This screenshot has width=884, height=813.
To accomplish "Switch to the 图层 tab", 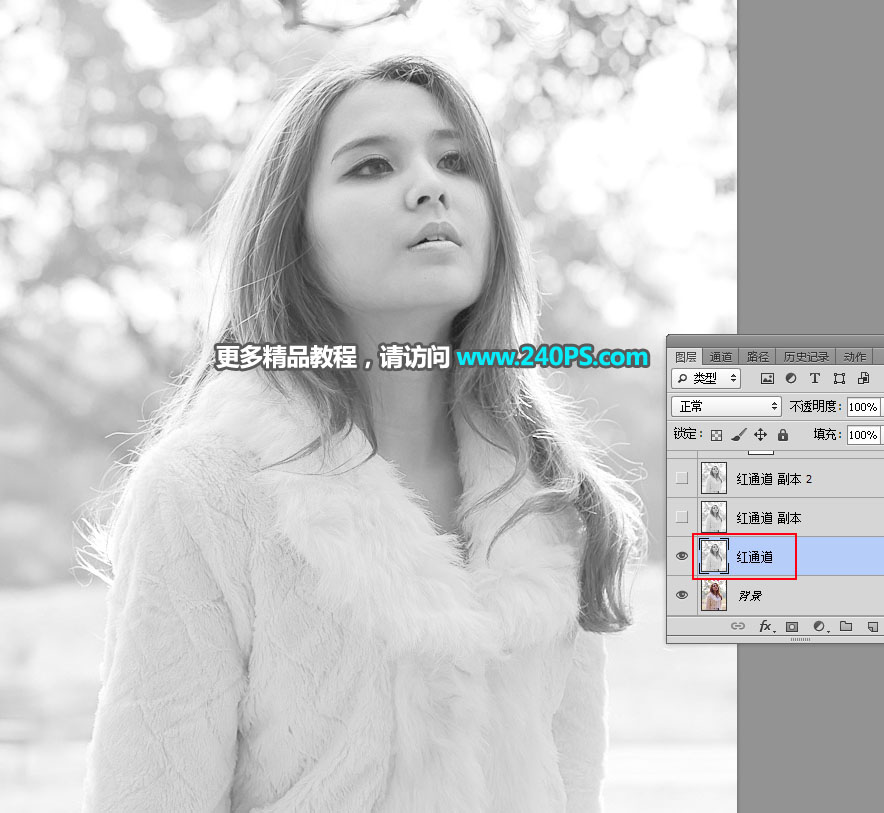I will click(x=686, y=356).
